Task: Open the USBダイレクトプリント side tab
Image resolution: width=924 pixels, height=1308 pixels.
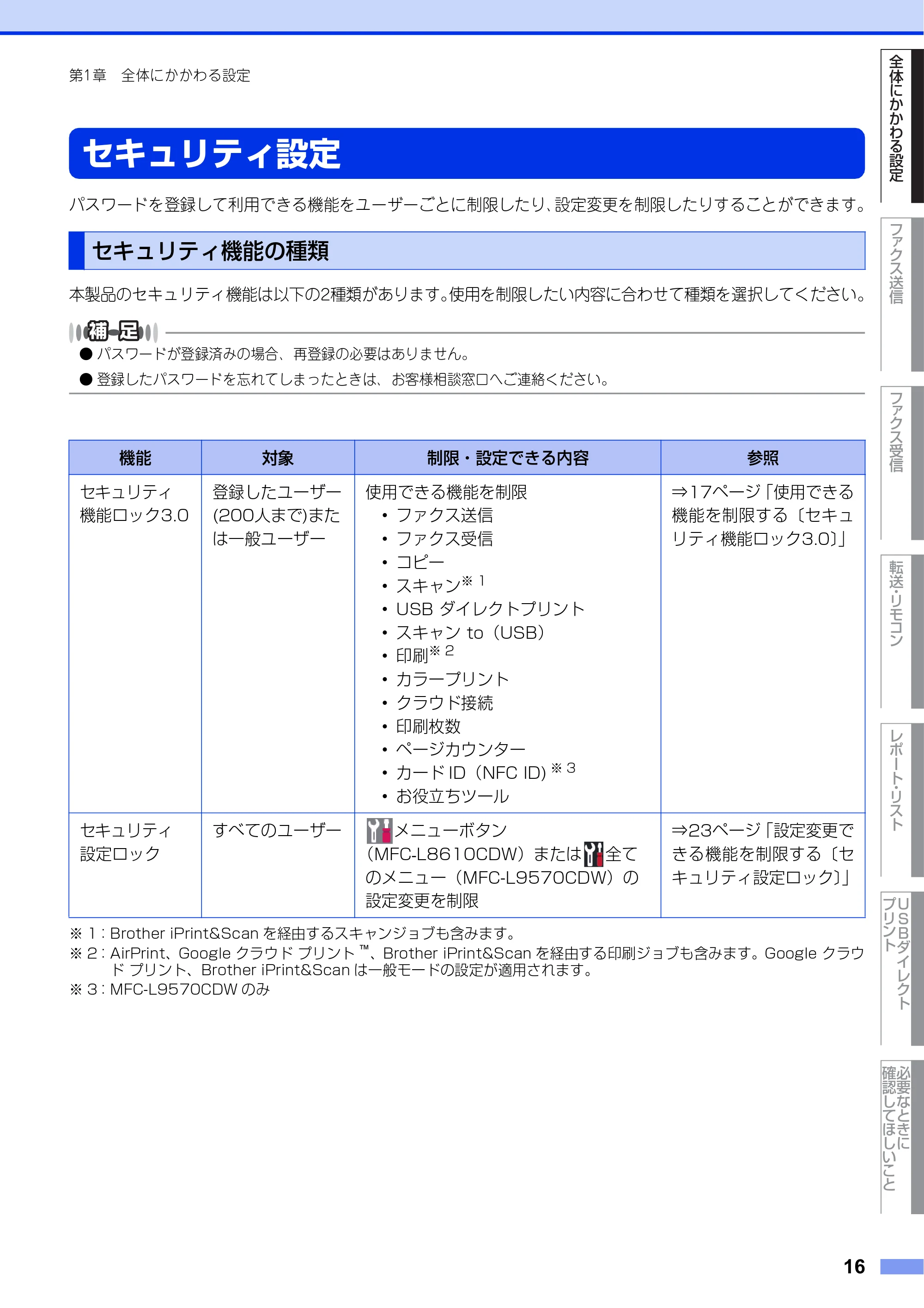Action: coord(902,968)
